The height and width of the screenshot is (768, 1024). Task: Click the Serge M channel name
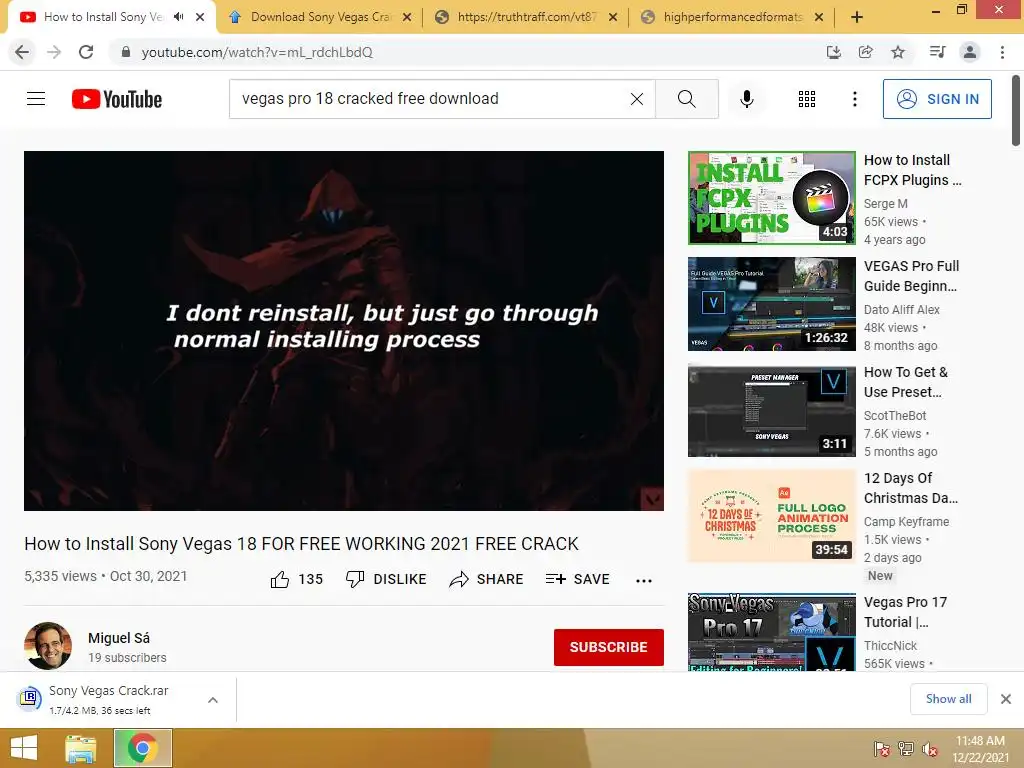tap(886, 204)
